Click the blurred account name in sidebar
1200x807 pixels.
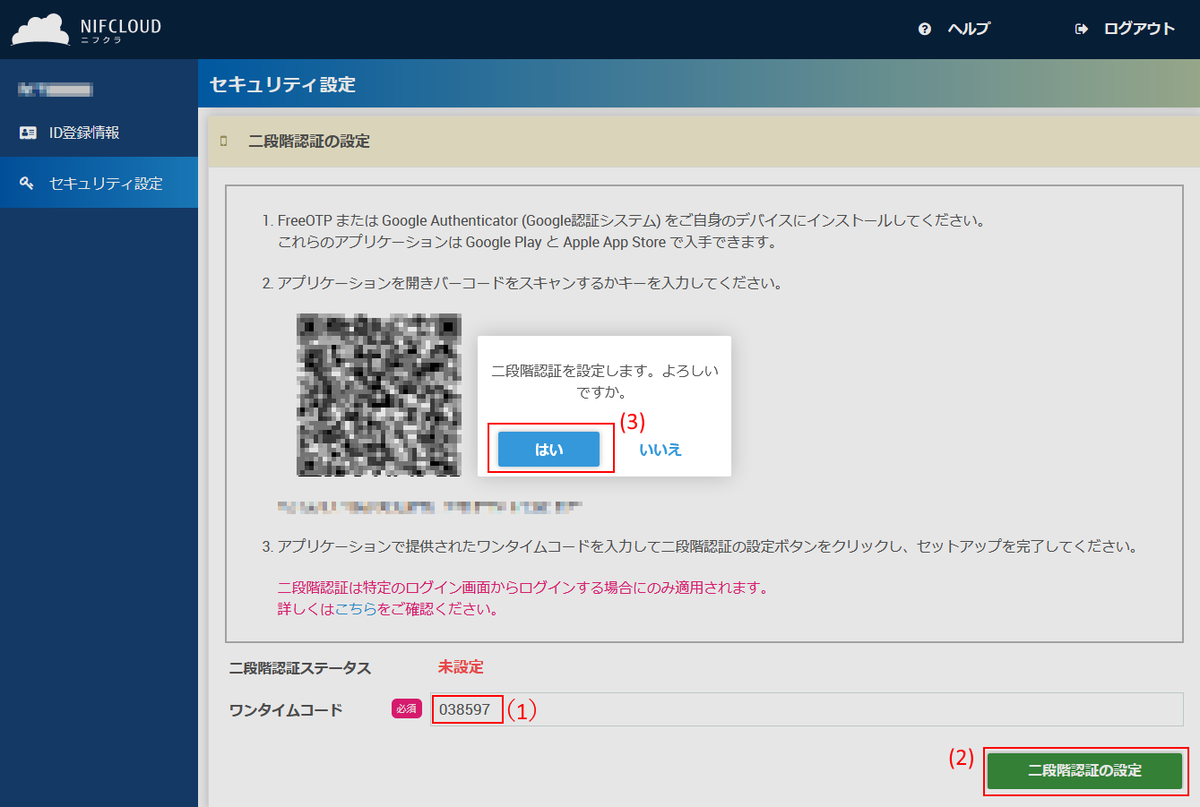(x=56, y=91)
